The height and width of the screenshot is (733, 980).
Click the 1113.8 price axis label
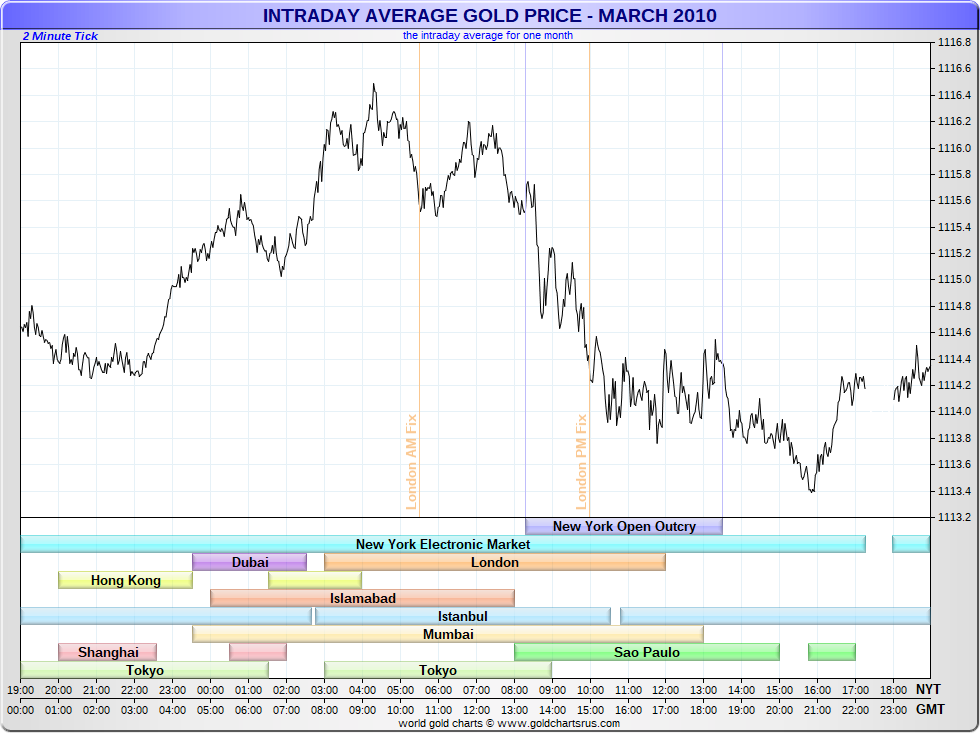click(954, 438)
